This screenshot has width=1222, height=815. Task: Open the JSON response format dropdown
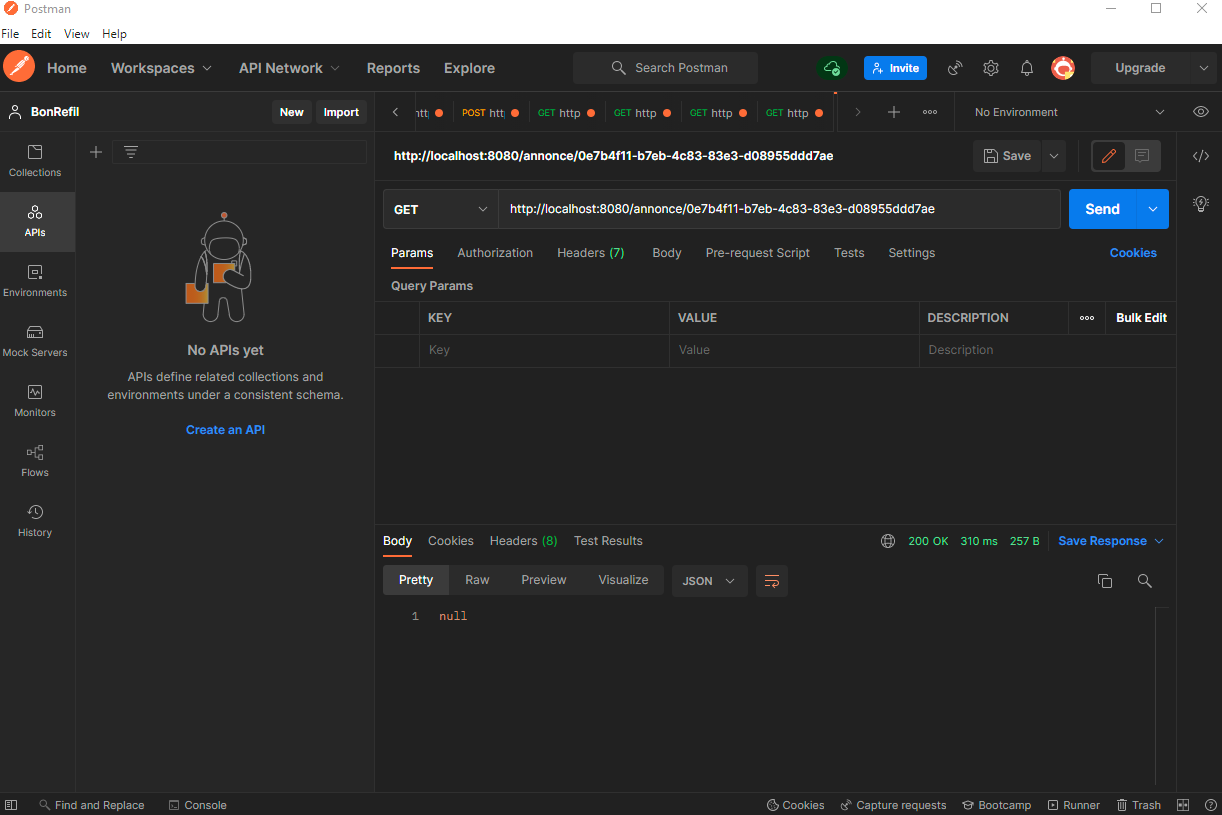(710, 581)
